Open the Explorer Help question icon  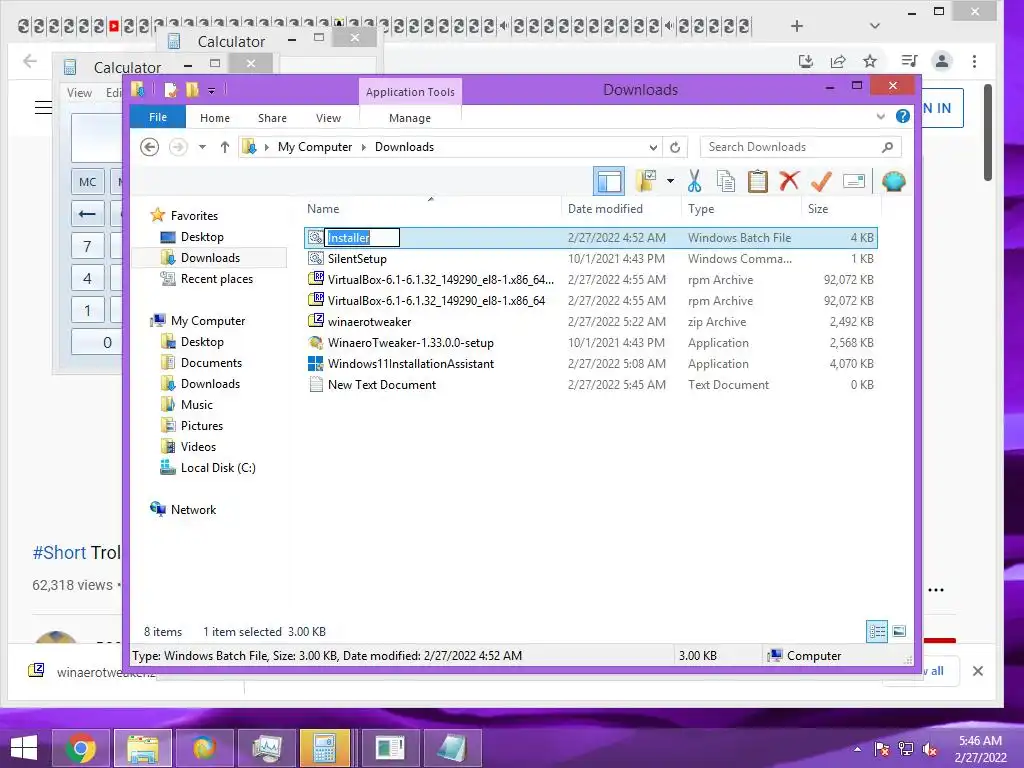(x=903, y=116)
